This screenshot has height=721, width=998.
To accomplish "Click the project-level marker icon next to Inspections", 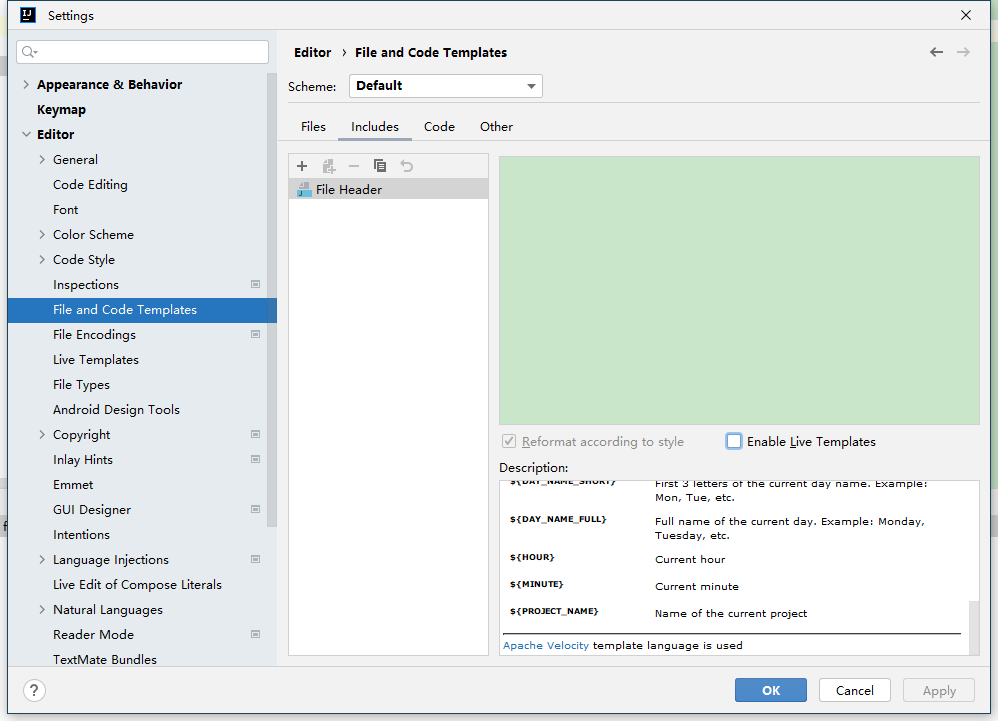I will tap(255, 284).
